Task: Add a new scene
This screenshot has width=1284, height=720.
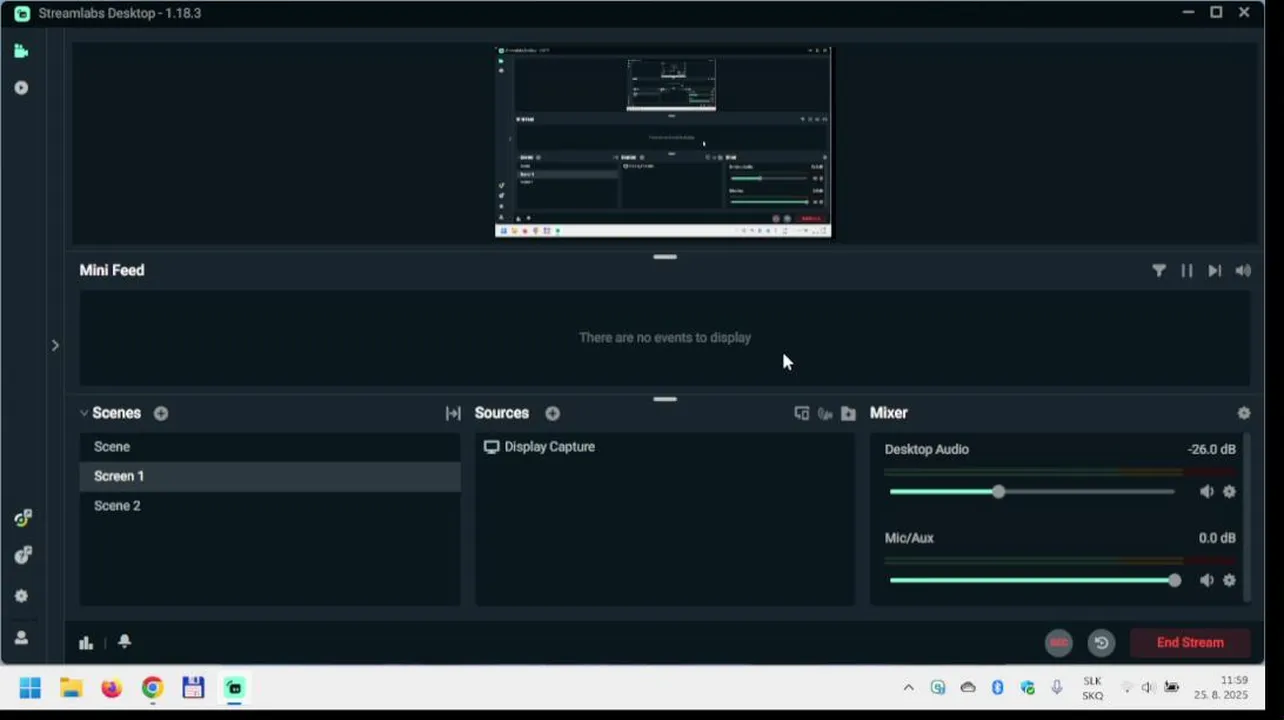Action: pyautogui.click(x=161, y=413)
